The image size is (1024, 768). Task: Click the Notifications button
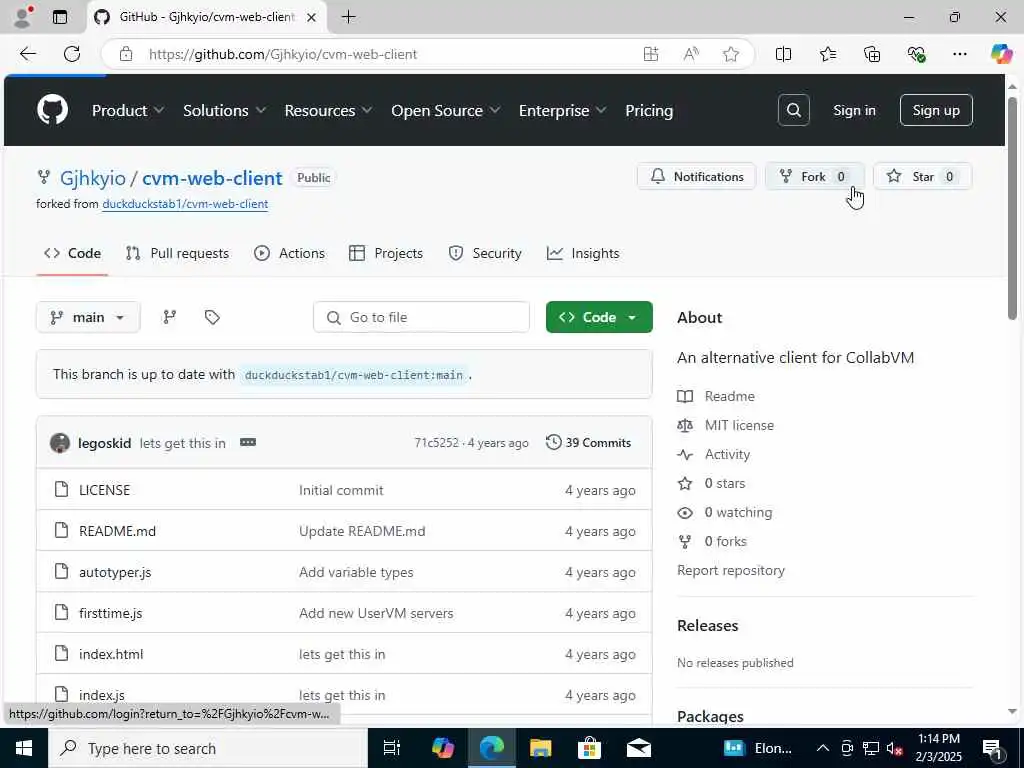point(697,176)
